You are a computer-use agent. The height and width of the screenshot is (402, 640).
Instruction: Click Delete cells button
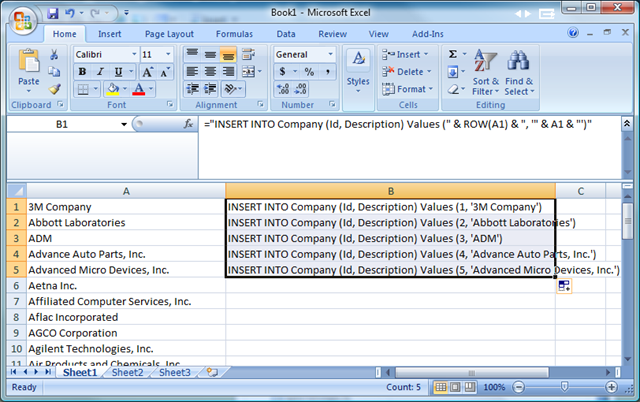pos(407,72)
